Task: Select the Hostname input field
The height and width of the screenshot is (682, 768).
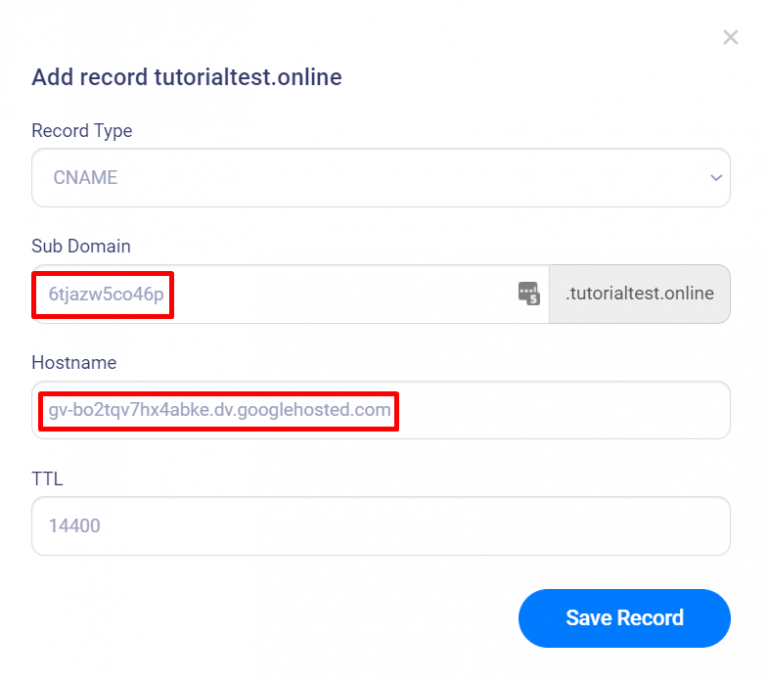Action: click(x=381, y=410)
